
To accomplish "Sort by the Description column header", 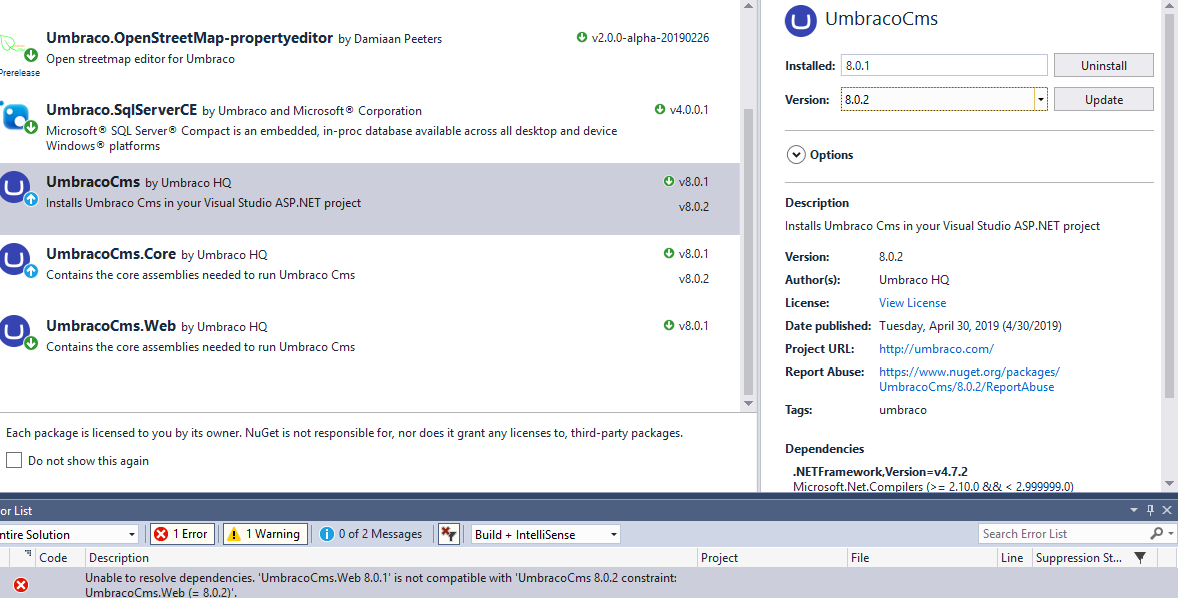I will 391,557.
